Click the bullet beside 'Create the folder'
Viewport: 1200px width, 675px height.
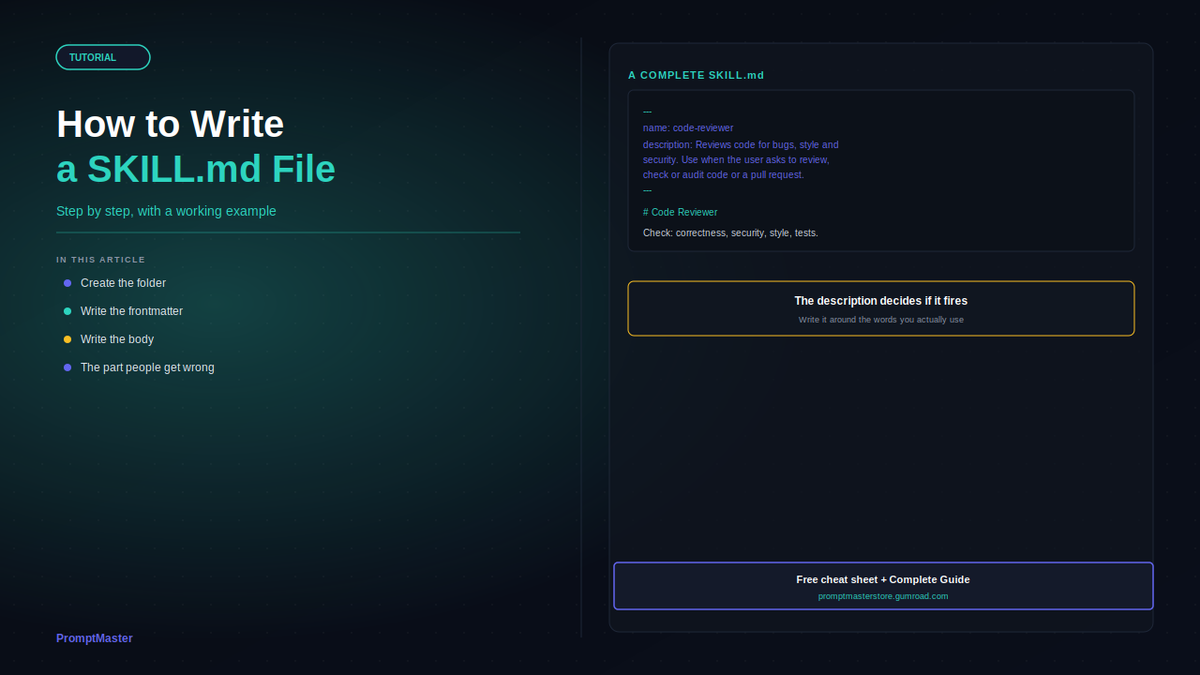pos(68,283)
